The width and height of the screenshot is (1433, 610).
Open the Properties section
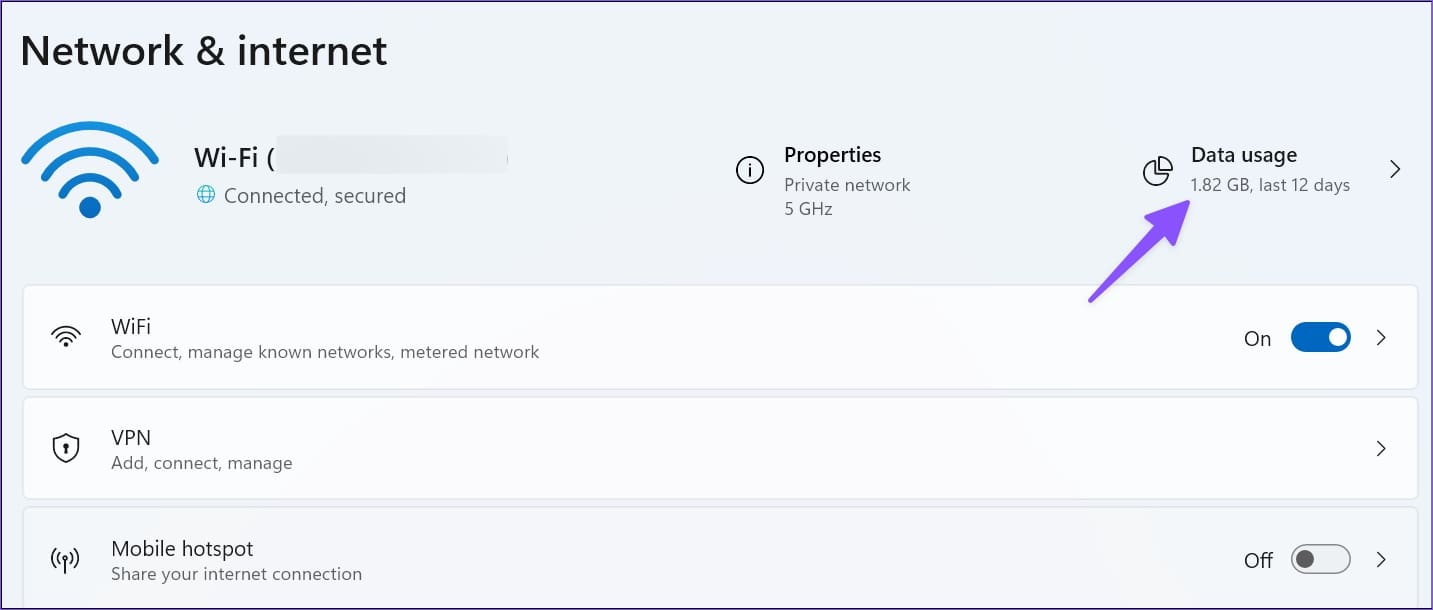832,155
